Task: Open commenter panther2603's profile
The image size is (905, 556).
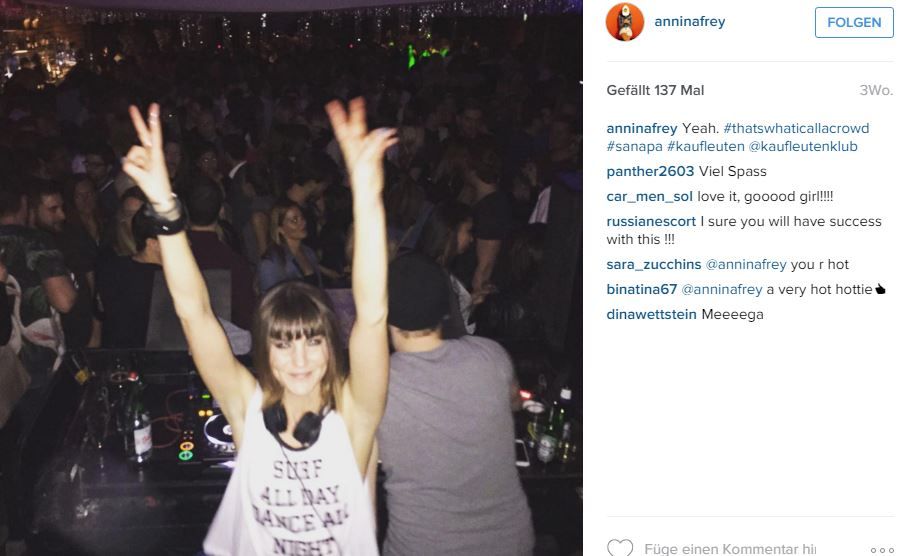Action: [650, 171]
